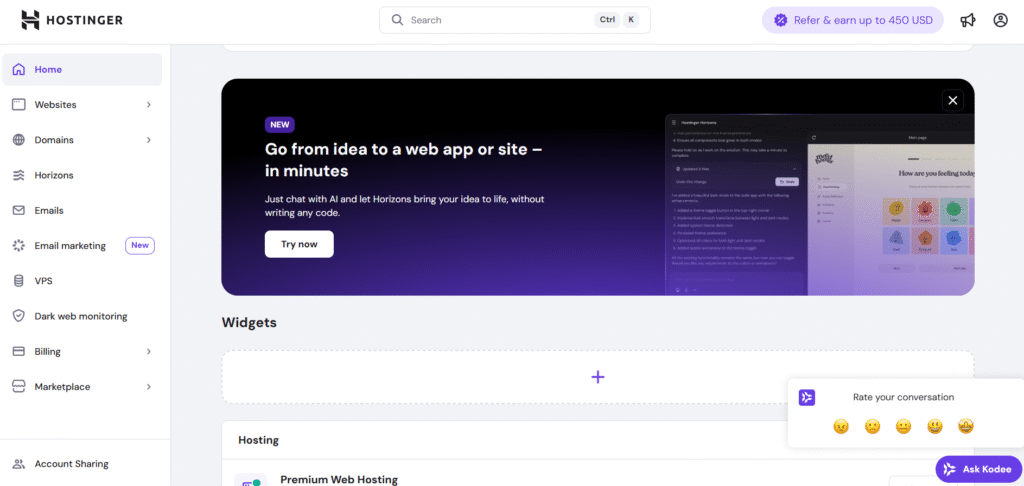This screenshot has height=486, width=1024.
Task: Expand the Domains chevron
Action: pos(149,140)
